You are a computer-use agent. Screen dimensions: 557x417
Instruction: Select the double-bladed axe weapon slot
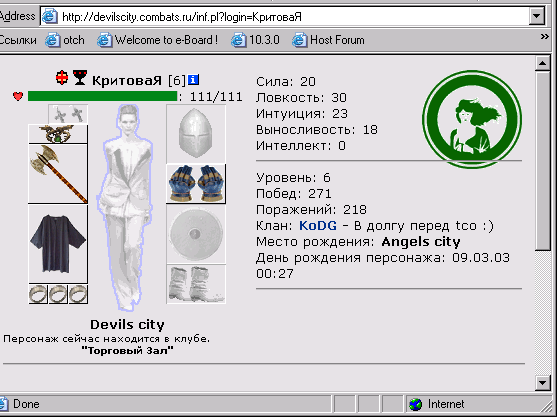click(x=58, y=174)
